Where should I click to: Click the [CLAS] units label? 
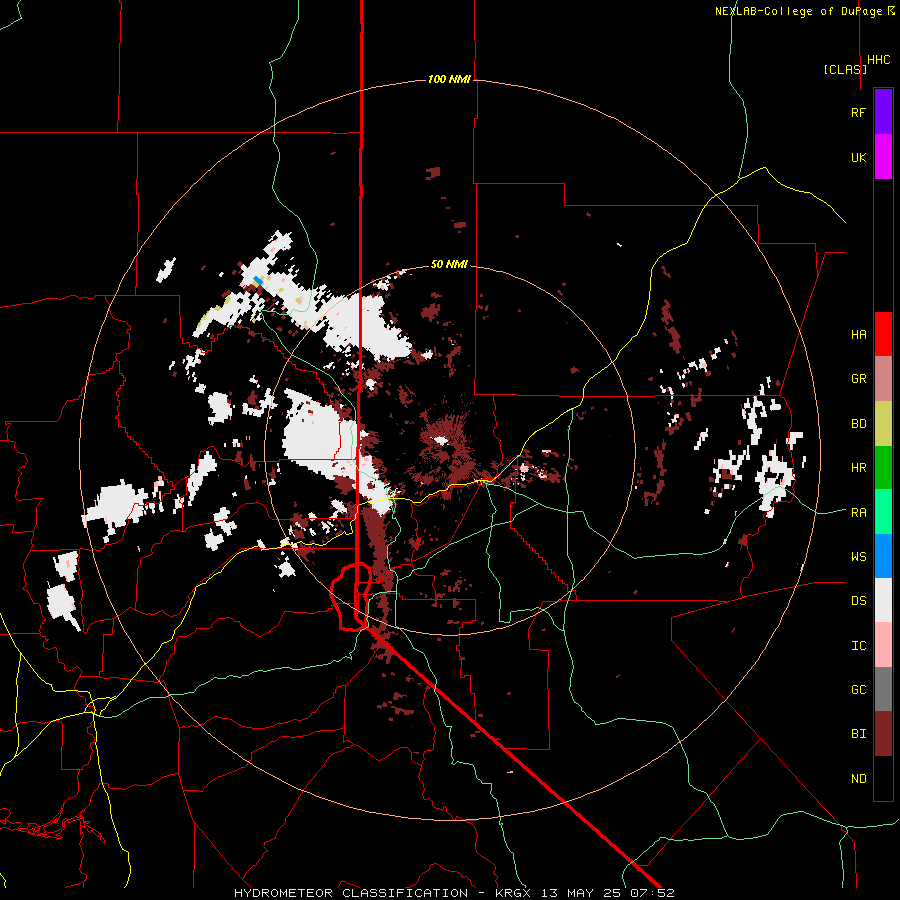click(845, 70)
